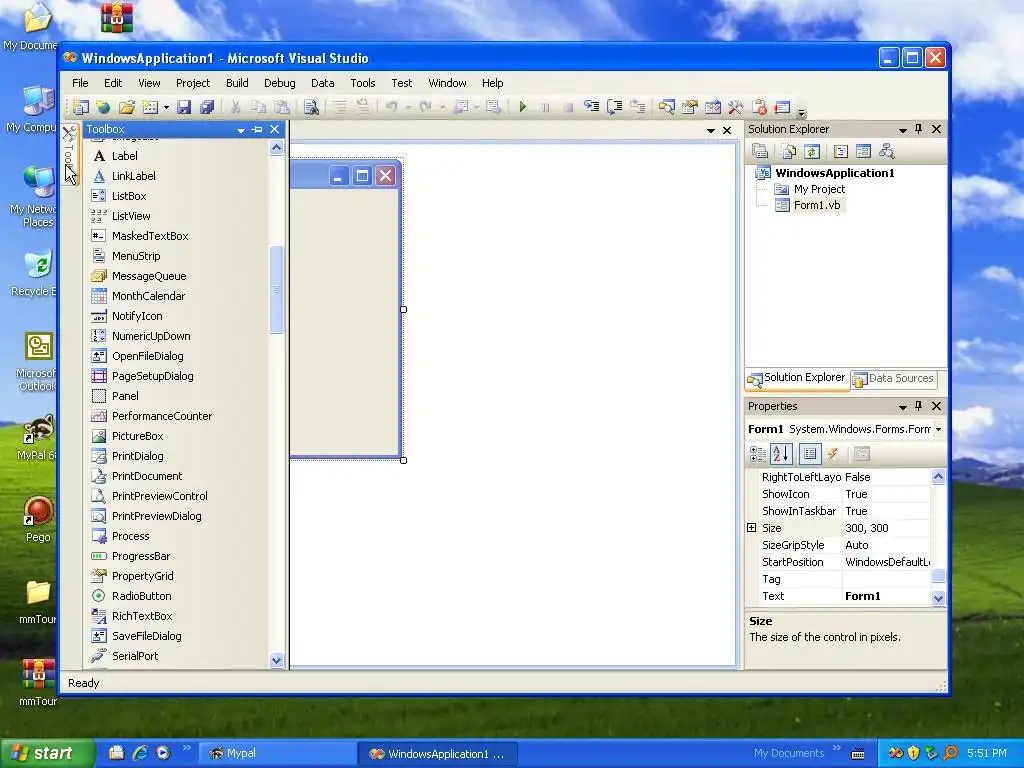Close the Toolbox panel

coord(275,129)
